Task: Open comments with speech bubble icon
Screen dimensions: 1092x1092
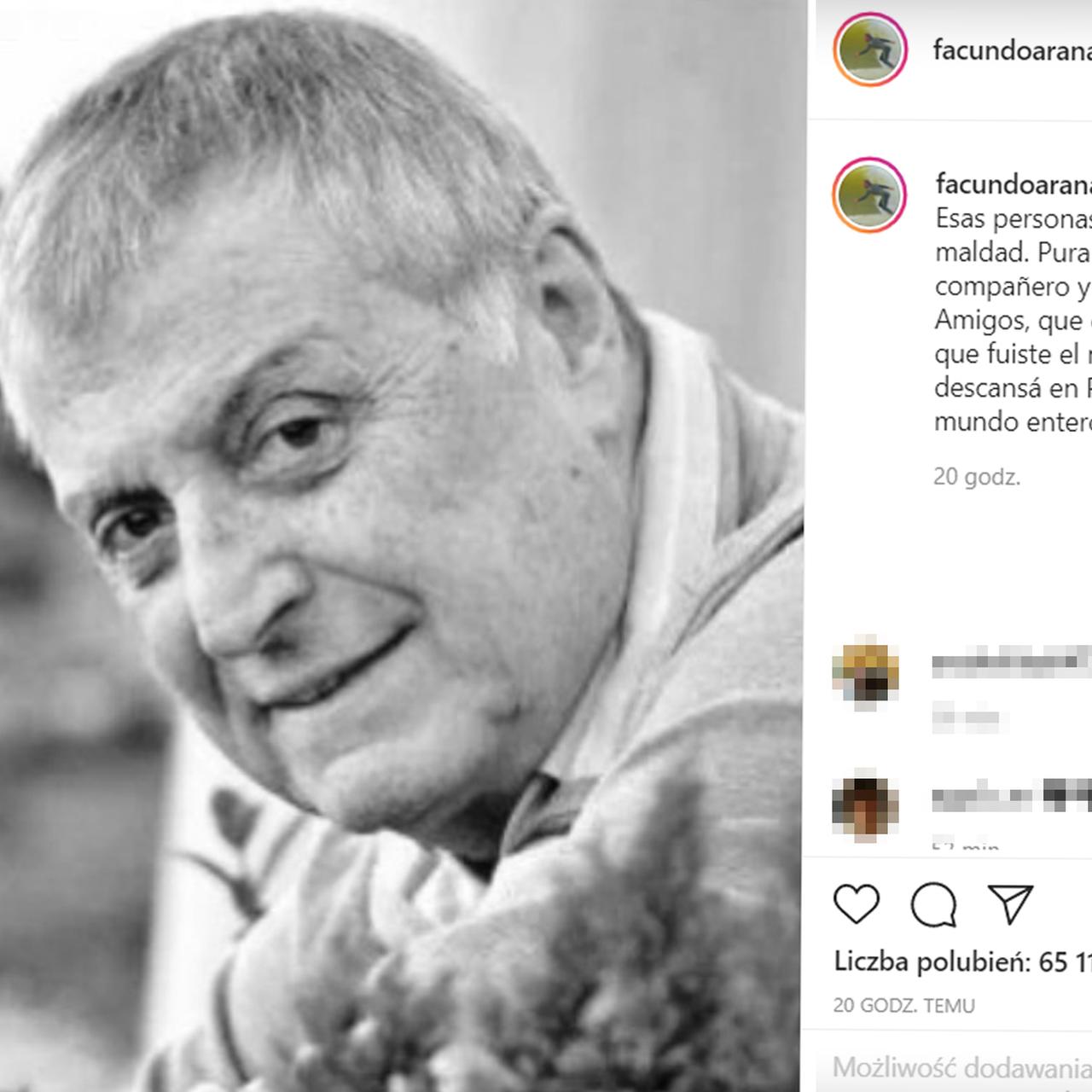Action: 933,904
